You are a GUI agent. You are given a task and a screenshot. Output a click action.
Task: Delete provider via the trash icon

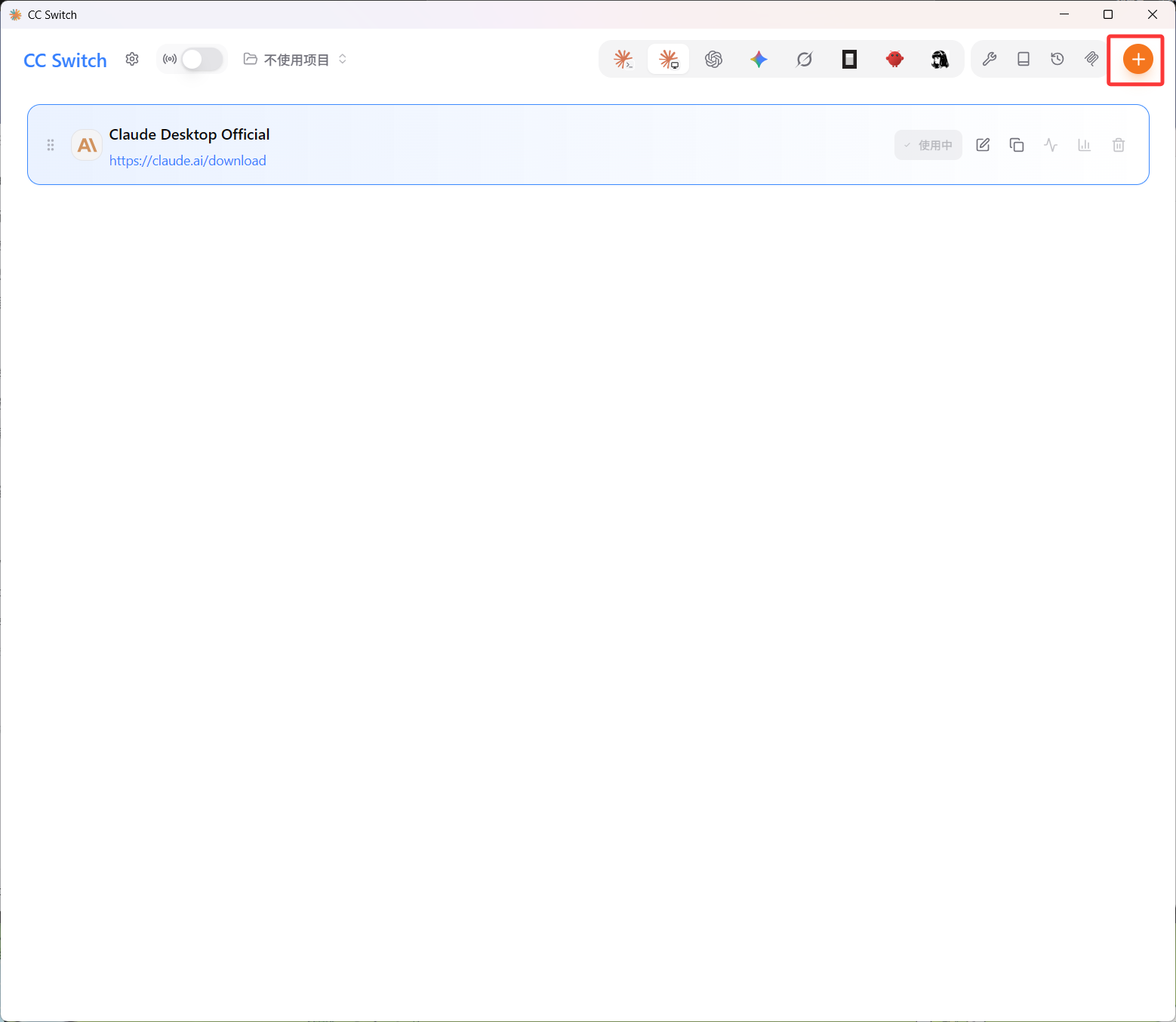[1119, 145]
